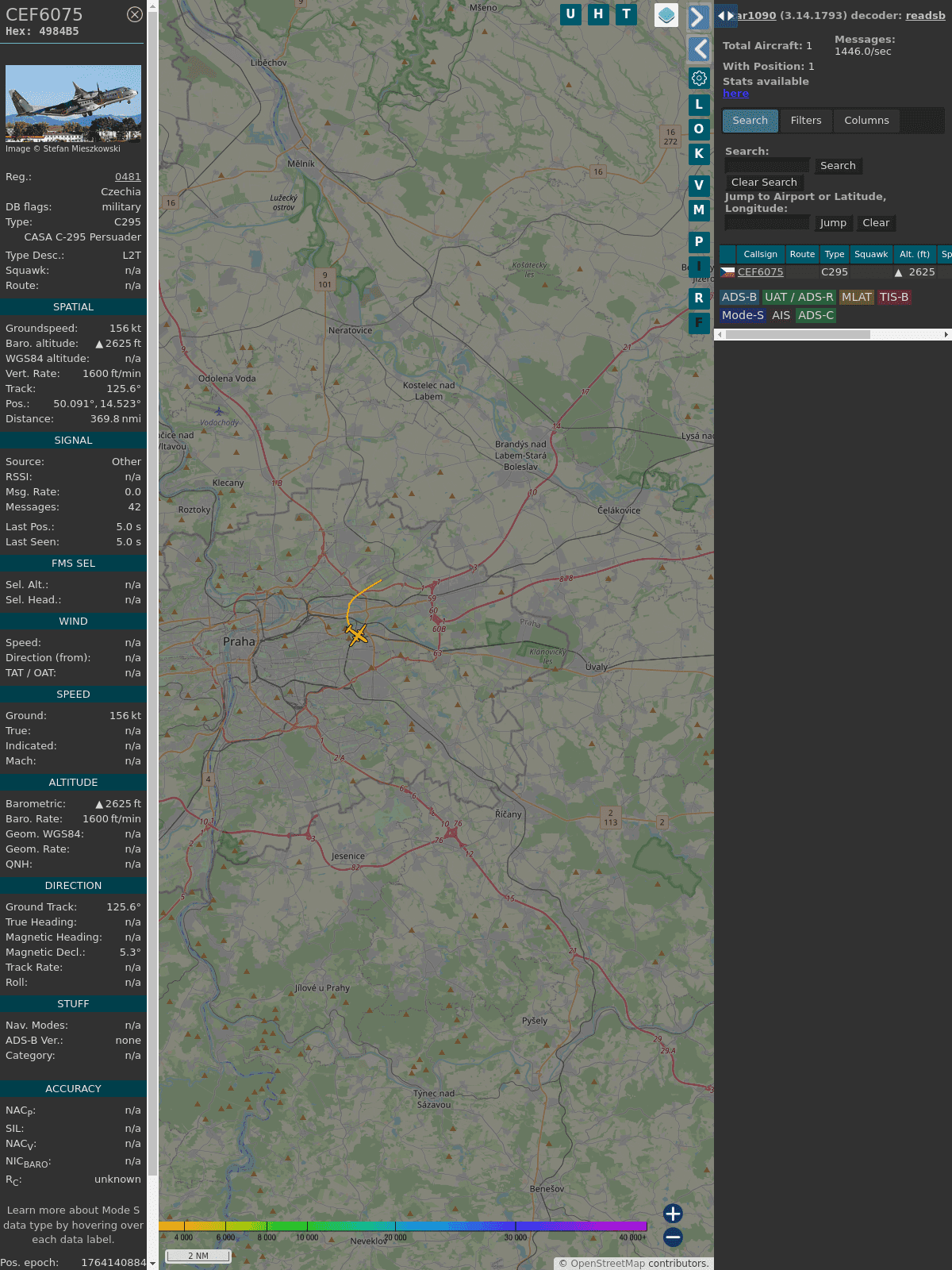Toggle the V map button
Image resolution: width=952 pixels, height=1270 pixels.
[699, 185]
